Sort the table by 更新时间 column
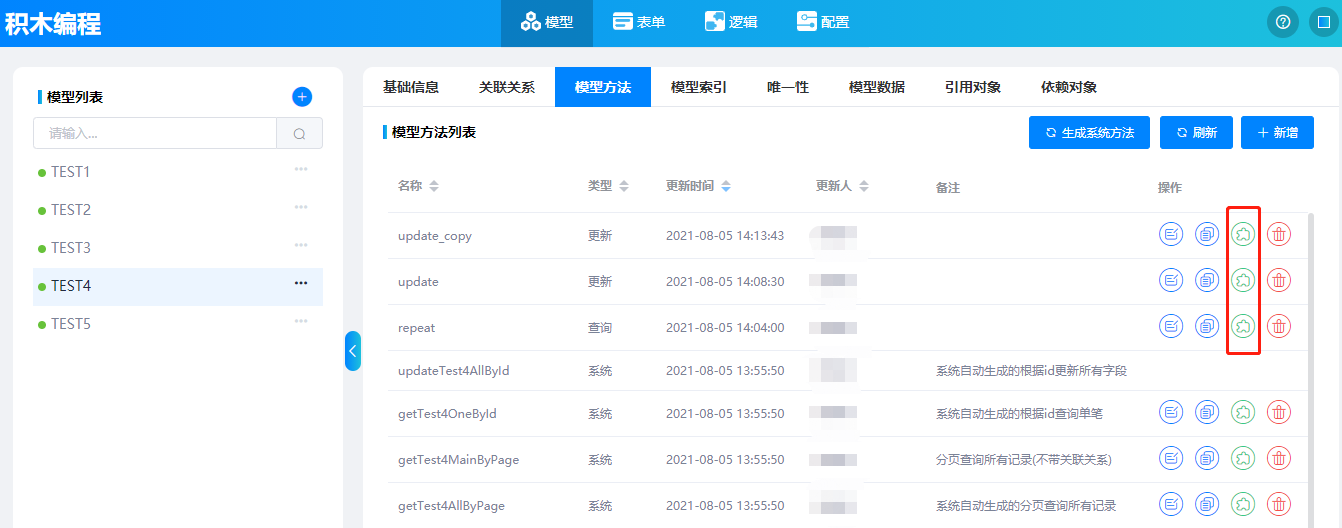1342x528 pixels. point(726,186)
